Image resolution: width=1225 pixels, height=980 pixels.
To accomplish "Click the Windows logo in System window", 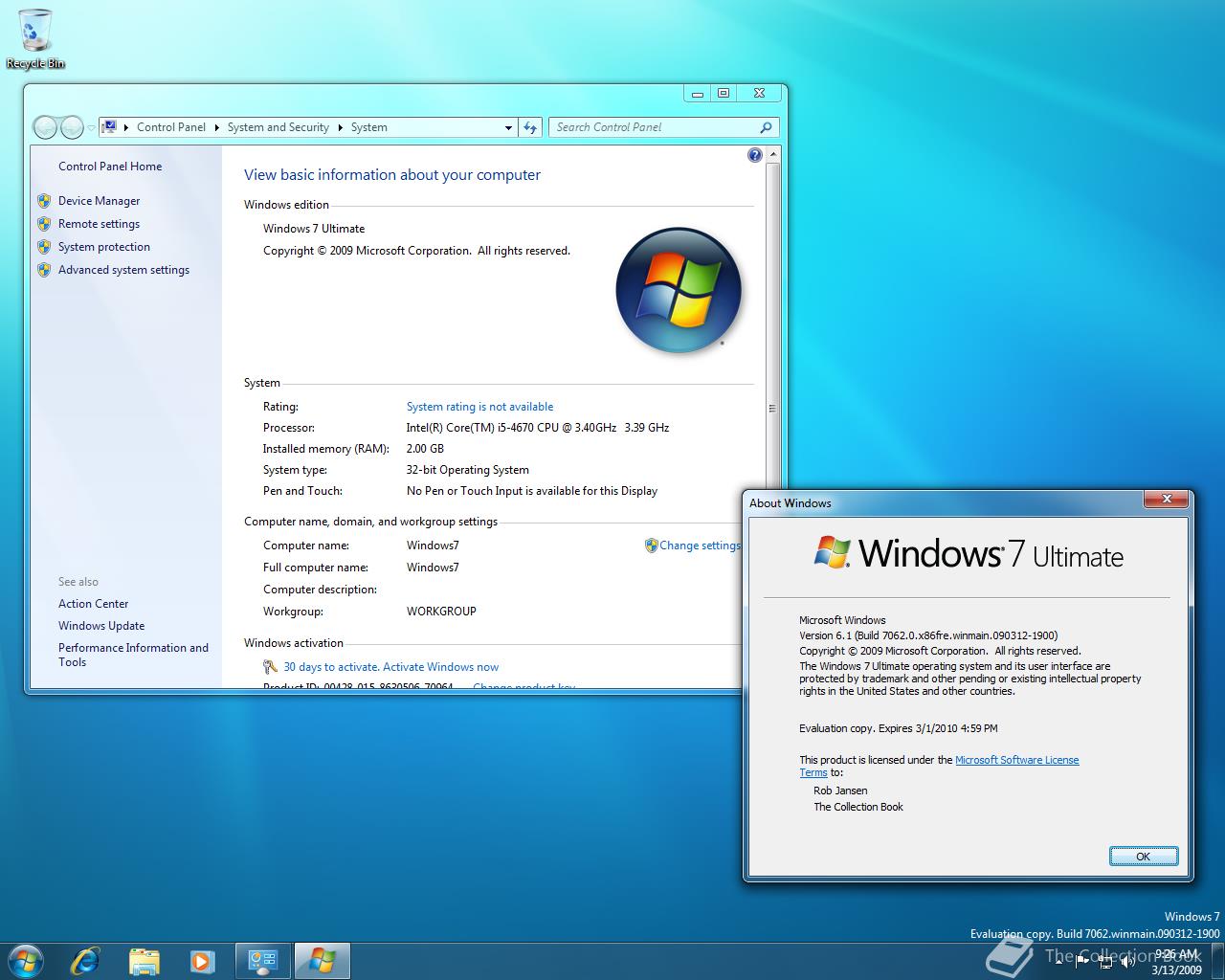I will point(679,290).
